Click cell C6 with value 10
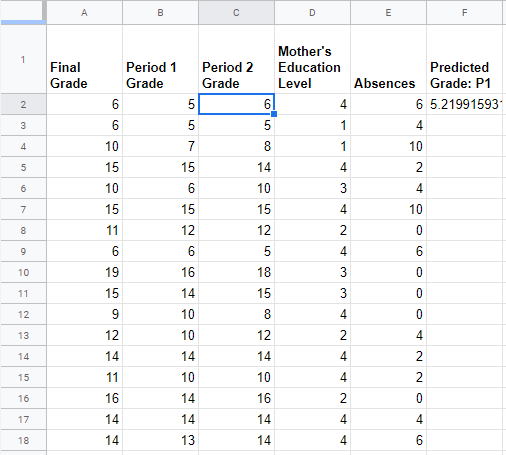 (236, 188)
